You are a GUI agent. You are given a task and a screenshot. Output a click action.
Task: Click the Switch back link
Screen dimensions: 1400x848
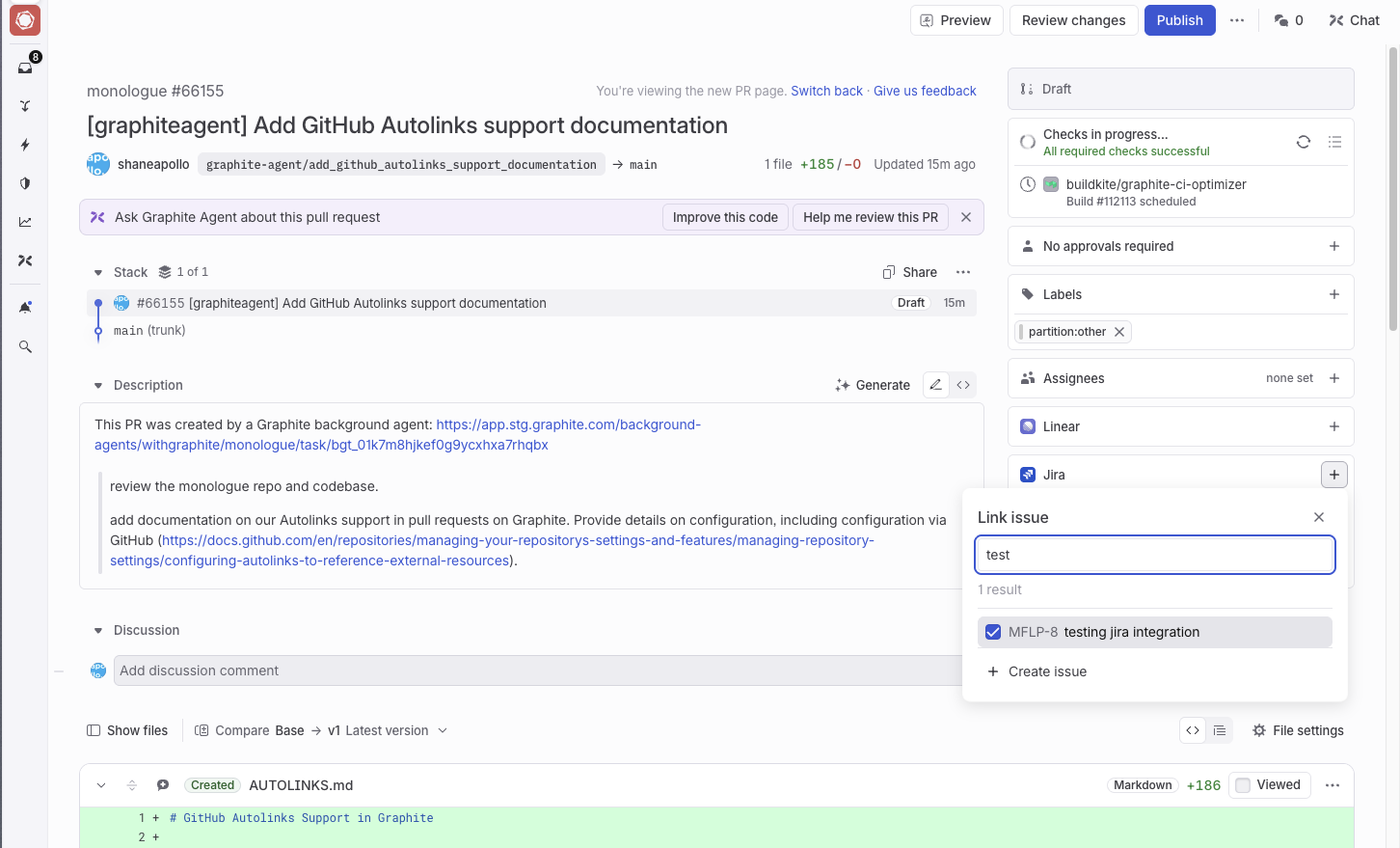click(826, 91)
